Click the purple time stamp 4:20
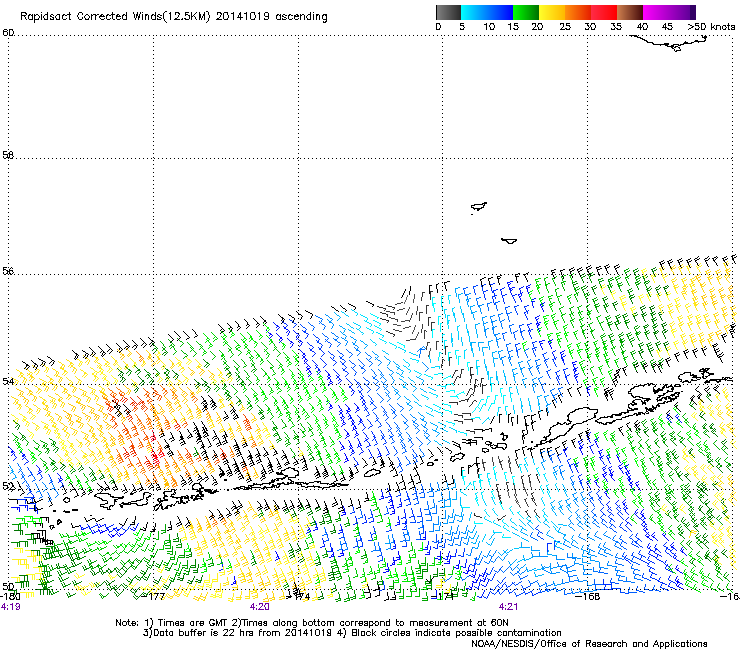 click(x=260, y=607)
